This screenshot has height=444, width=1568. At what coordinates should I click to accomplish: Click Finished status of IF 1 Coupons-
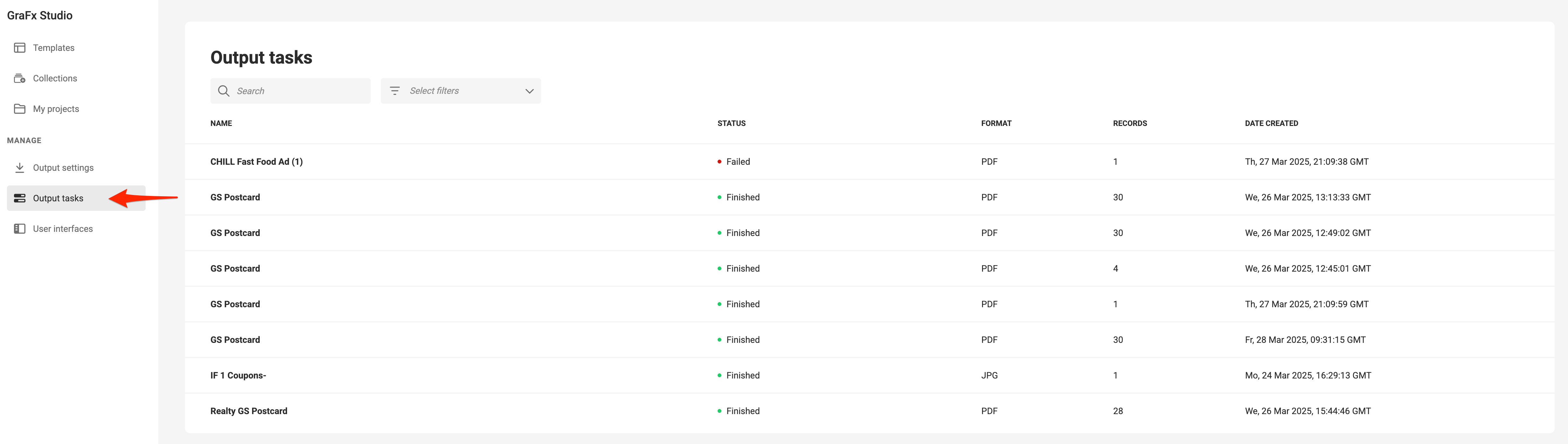click(x=738, y=375)
